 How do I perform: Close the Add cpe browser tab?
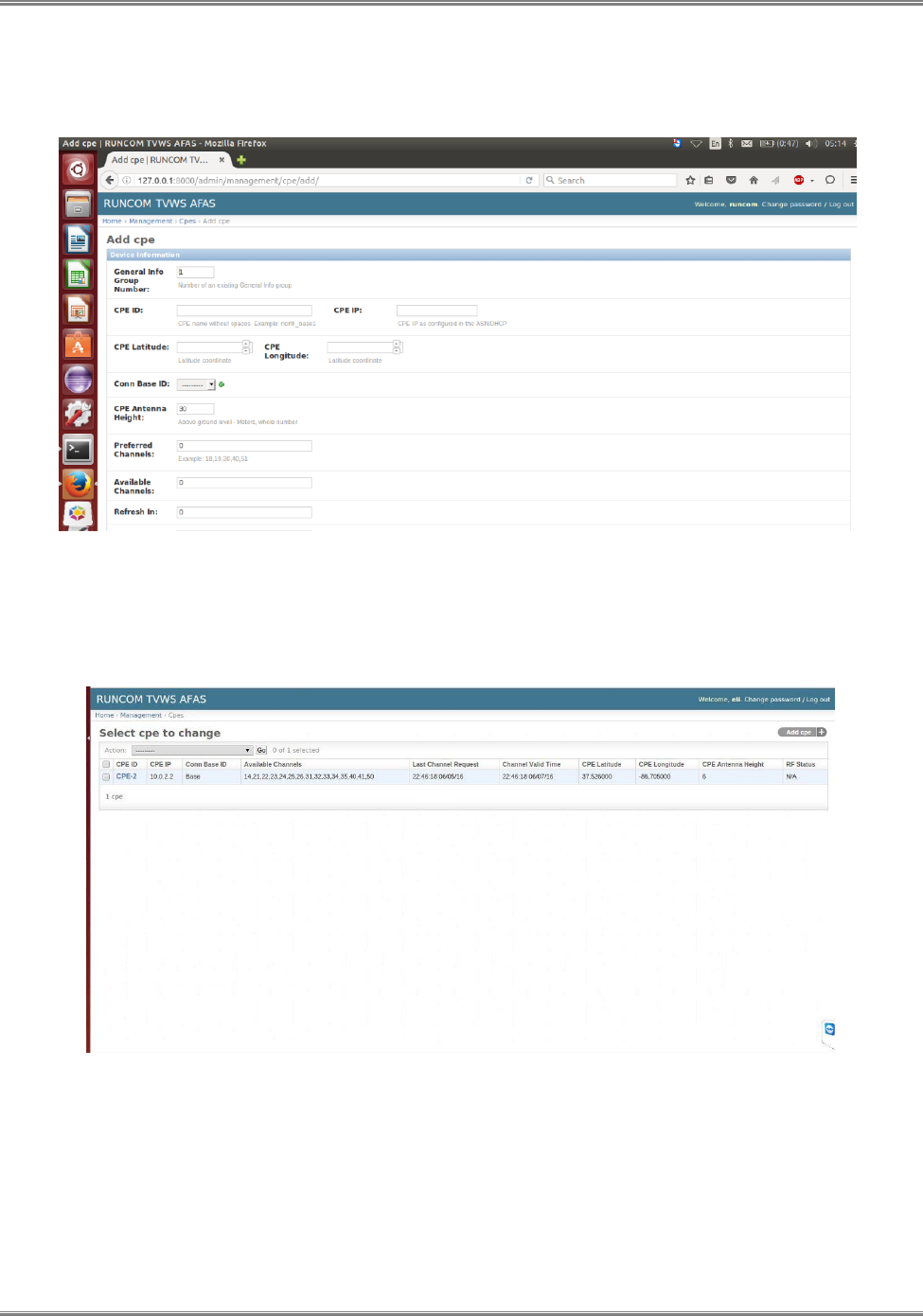tap(222, 160)
